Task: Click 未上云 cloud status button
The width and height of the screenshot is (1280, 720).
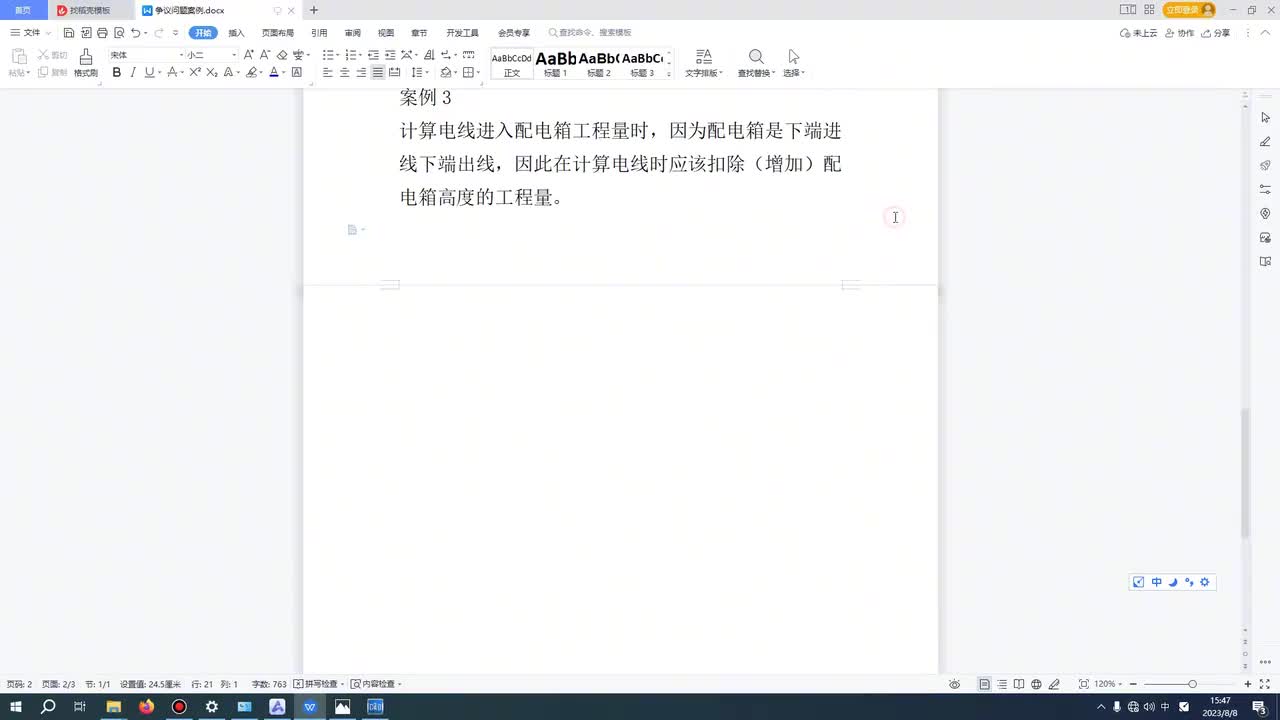Action: (1139, 33)
